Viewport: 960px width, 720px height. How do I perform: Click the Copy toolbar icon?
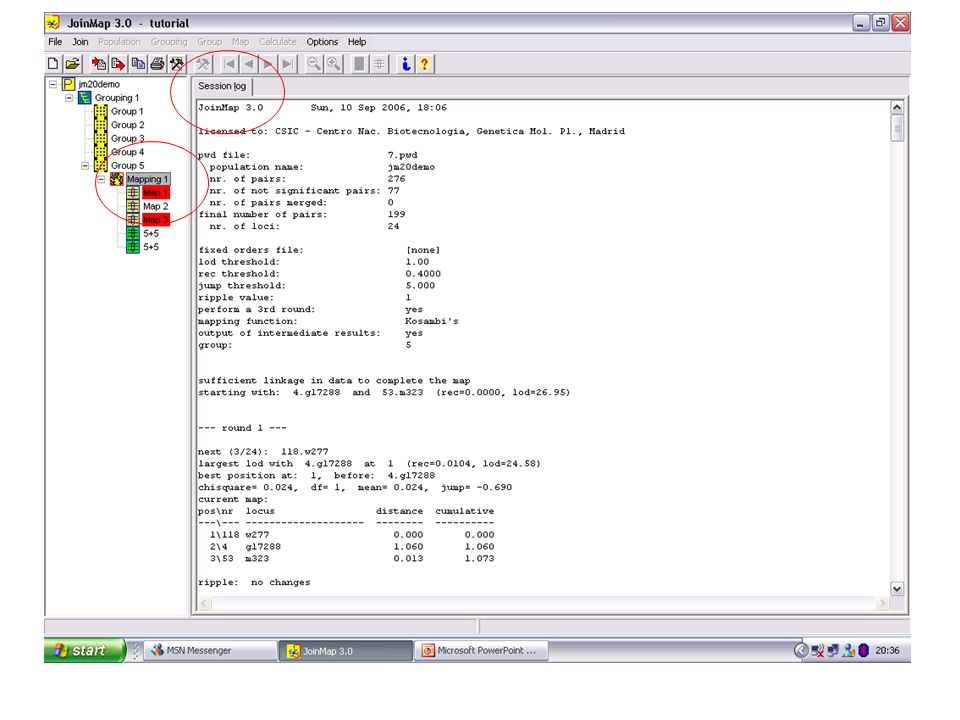(x=138, y=64)
